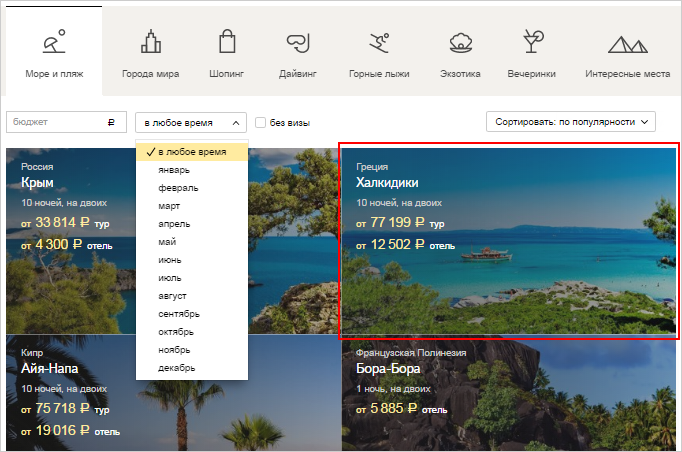Click the Халкидики tour price от 77 199 ₽
This screenshot has height=452, width=682.
tap(400, 223)
